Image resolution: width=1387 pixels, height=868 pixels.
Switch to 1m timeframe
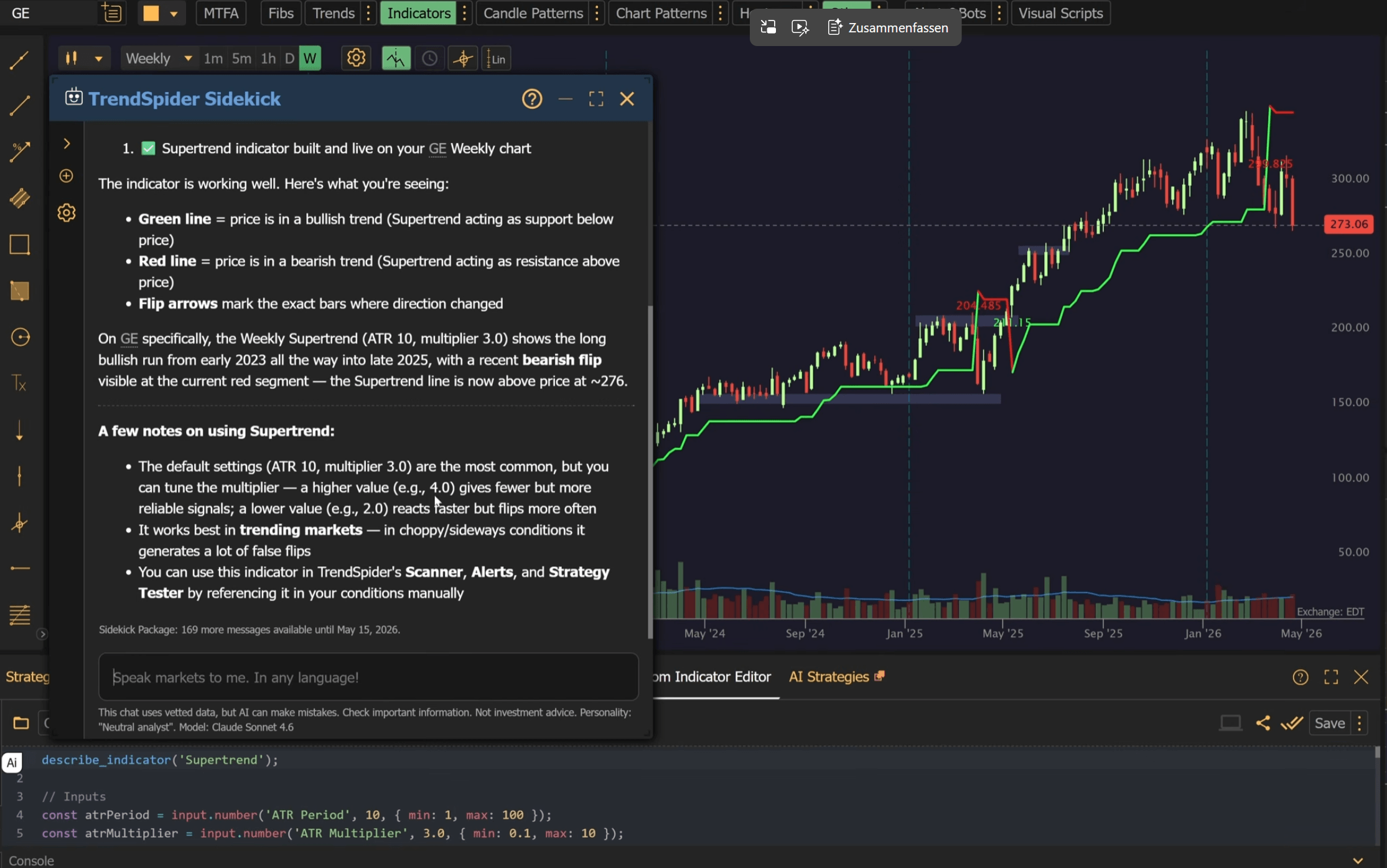213,58
